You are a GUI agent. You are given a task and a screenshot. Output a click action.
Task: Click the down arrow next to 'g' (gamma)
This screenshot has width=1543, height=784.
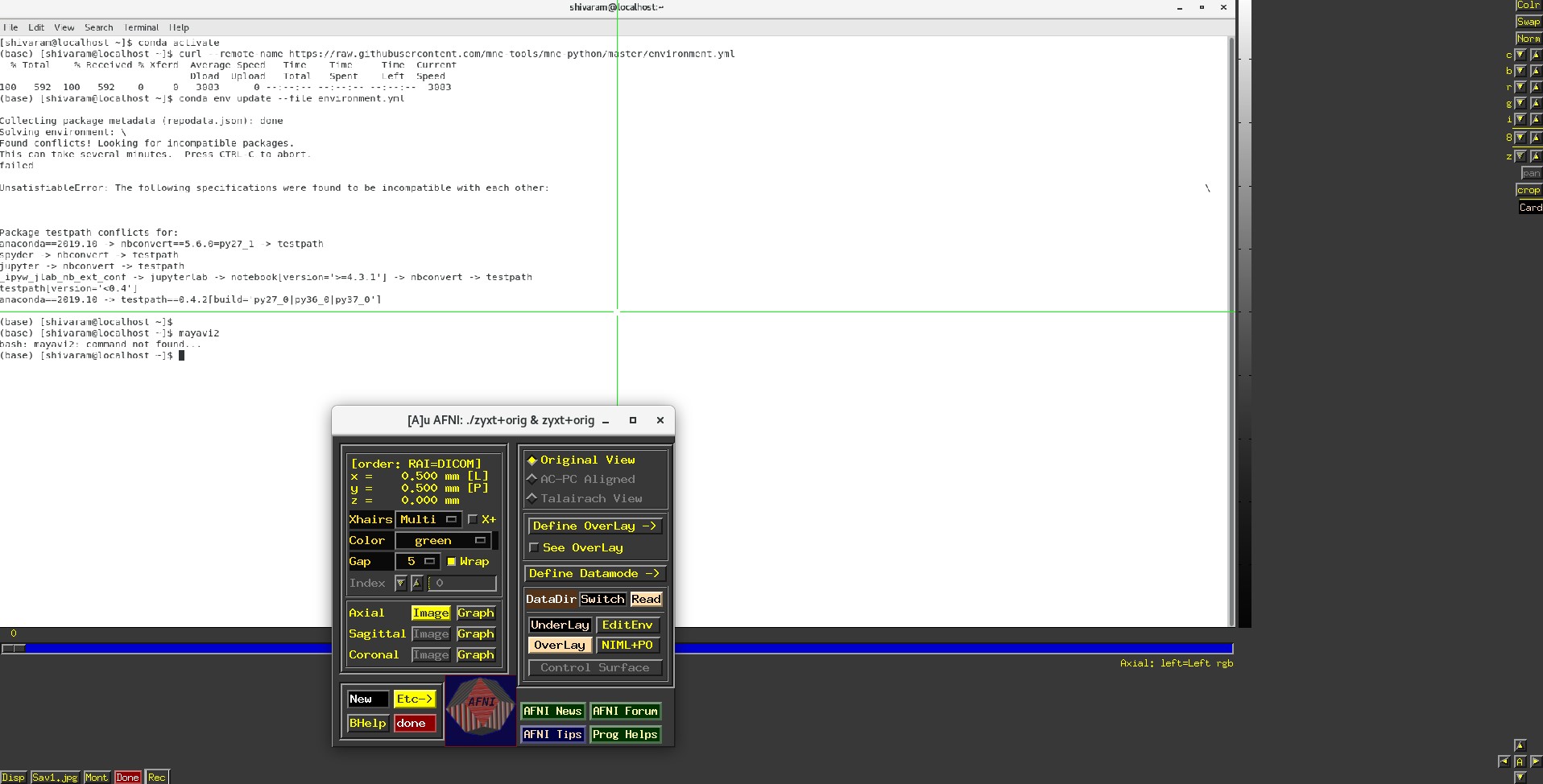coord(1520,103)
